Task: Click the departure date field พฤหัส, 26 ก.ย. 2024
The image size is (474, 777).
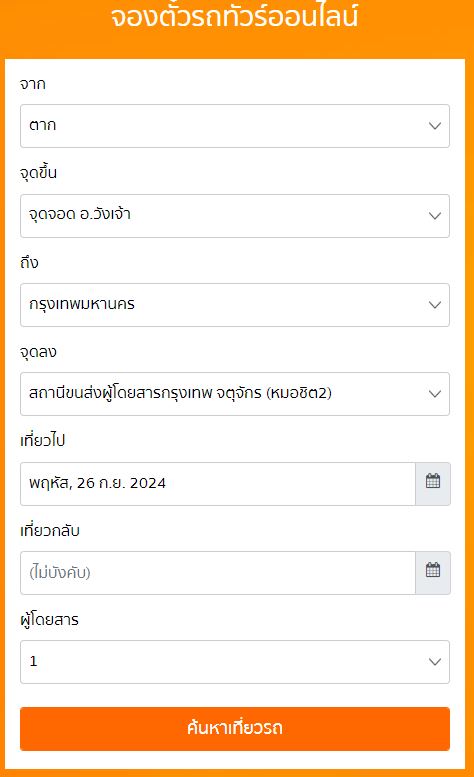Action: point(217,484)
